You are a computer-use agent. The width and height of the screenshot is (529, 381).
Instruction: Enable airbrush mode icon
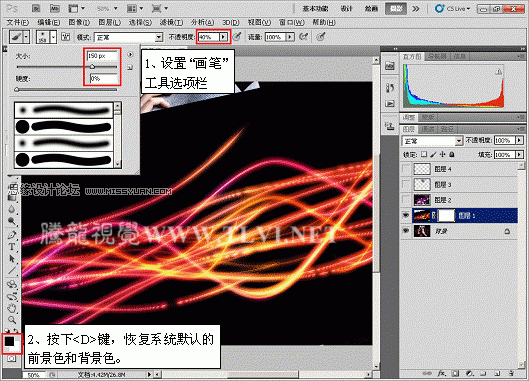(x=304, y=36)
